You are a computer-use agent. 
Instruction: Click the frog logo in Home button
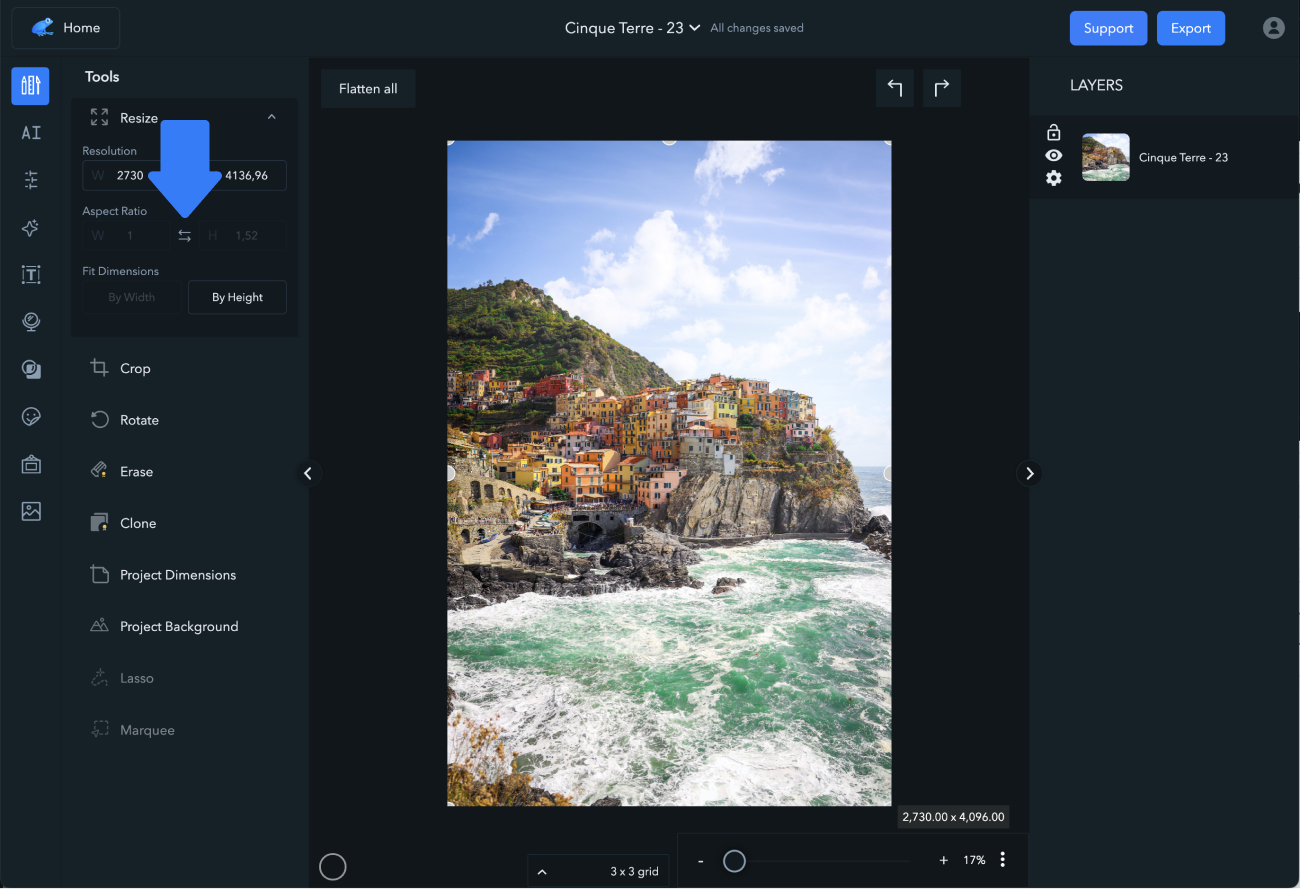click(x=43, y=27)
